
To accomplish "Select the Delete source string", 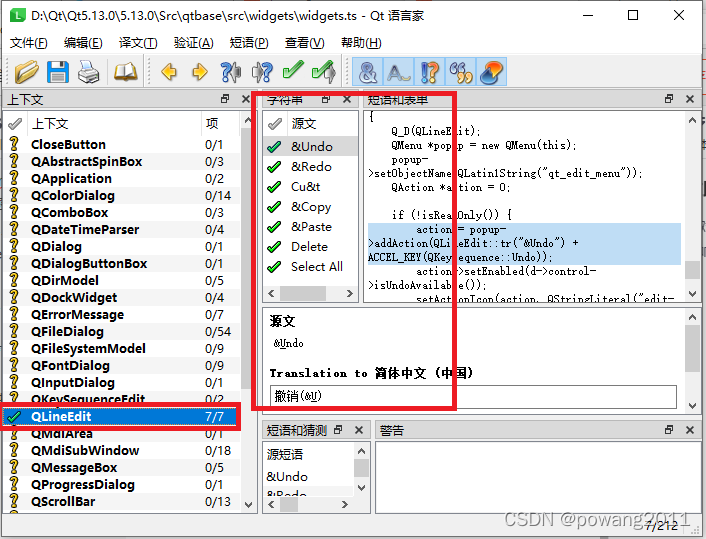I will coord(309,247).
